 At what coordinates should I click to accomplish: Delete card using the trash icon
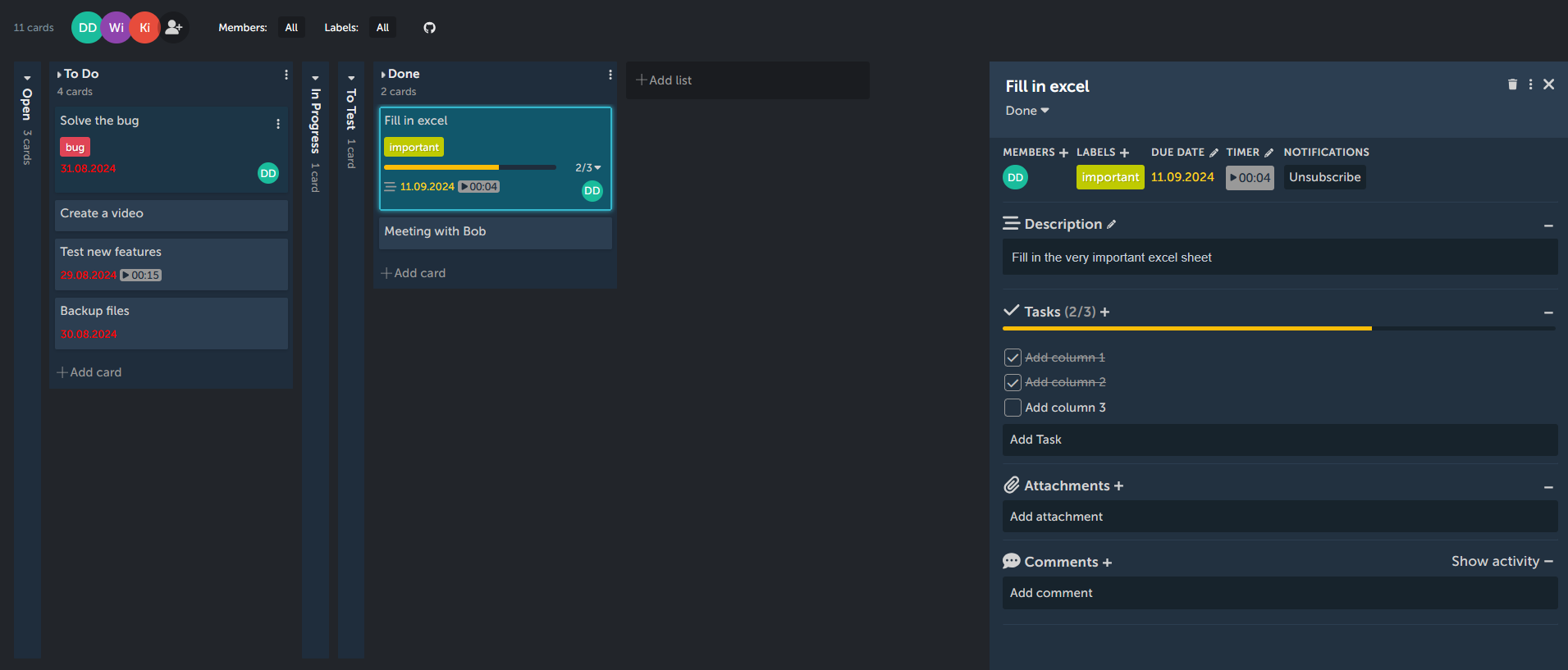[x=1512, y=84]
